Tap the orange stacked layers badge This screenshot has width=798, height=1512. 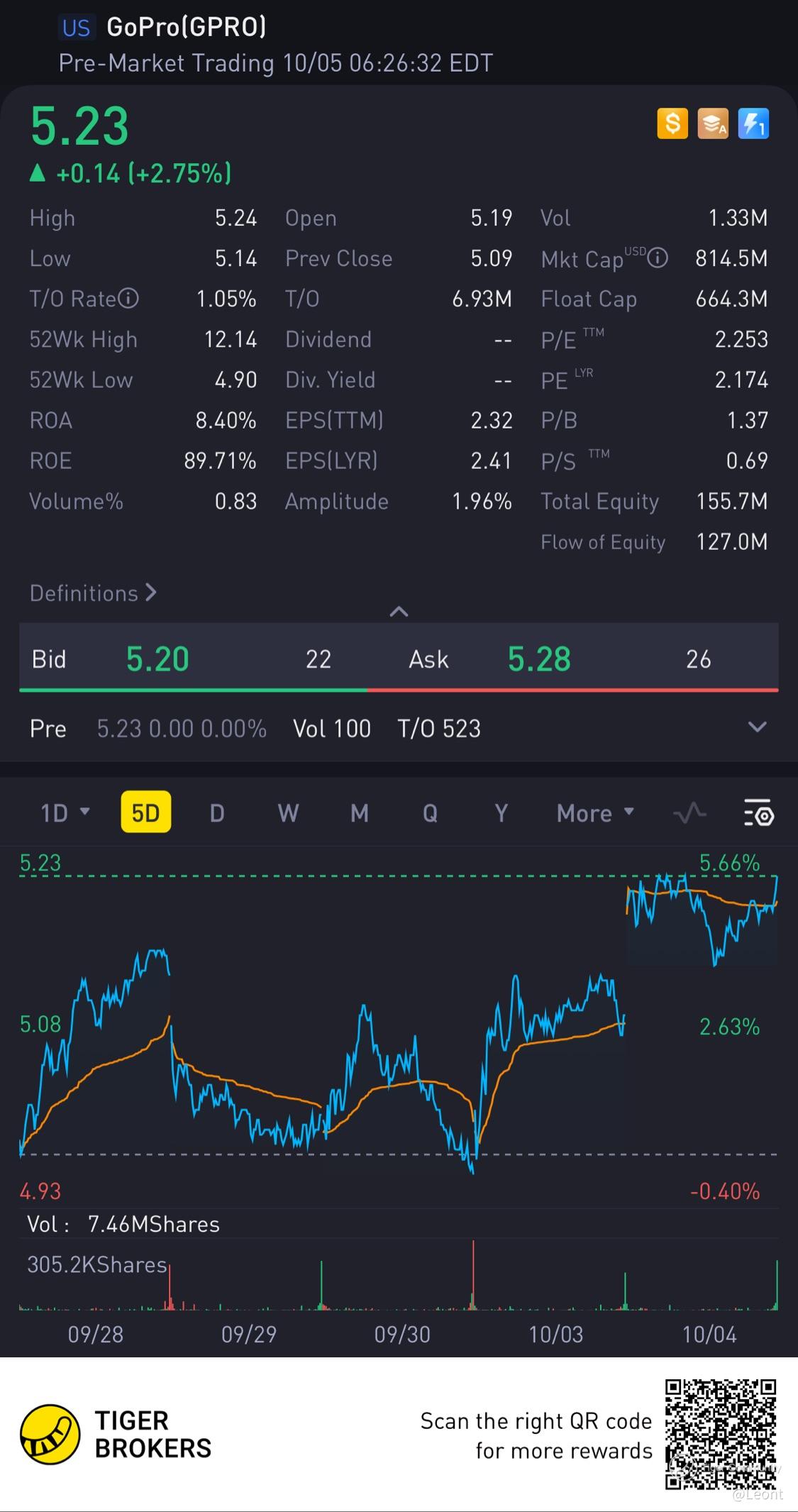713,124
